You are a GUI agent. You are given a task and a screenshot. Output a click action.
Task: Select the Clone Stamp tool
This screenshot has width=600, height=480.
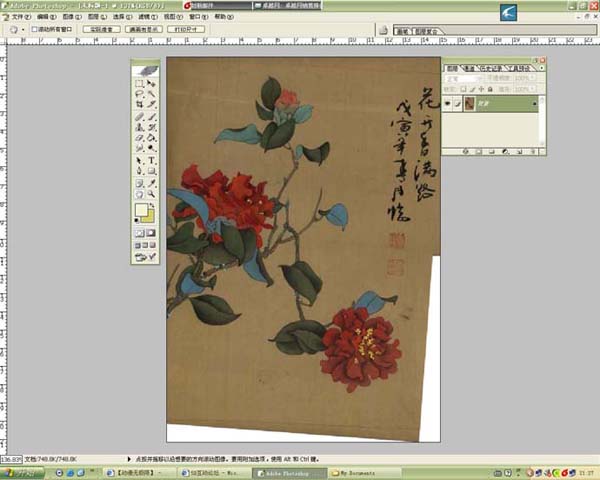point(139,127)
